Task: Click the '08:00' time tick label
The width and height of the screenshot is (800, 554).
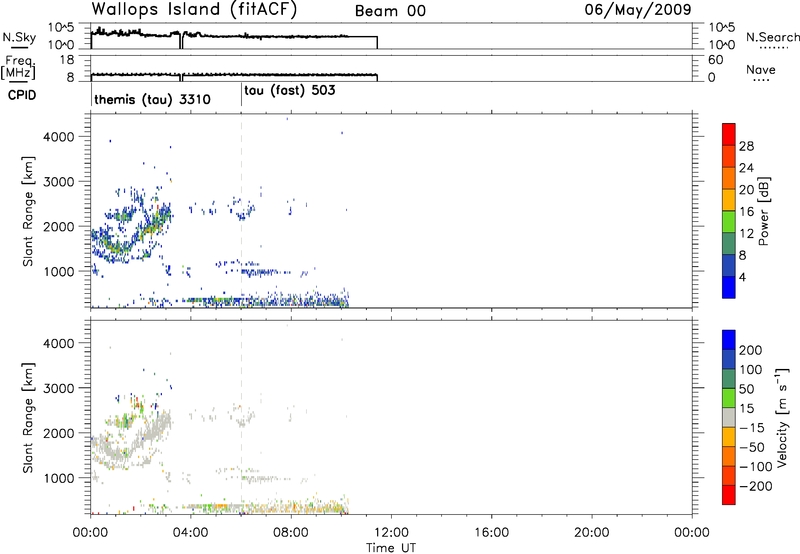Action: point(291,533)
